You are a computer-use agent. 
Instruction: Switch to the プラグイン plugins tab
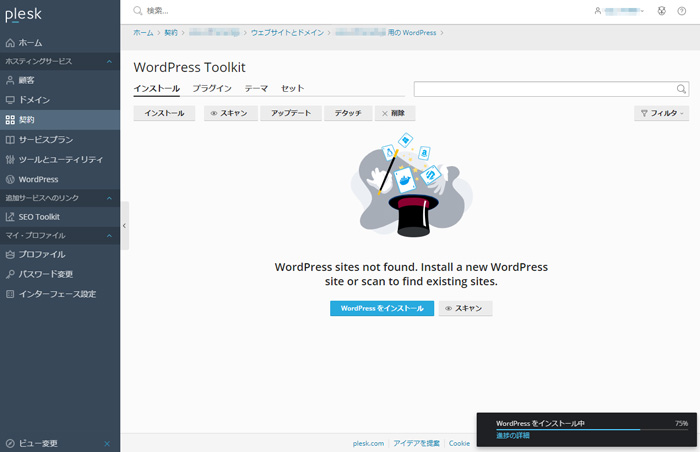click(212, 89)
